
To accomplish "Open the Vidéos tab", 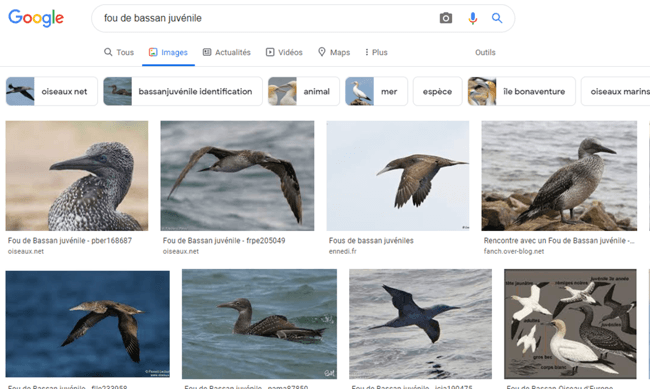I will point(284,52).
